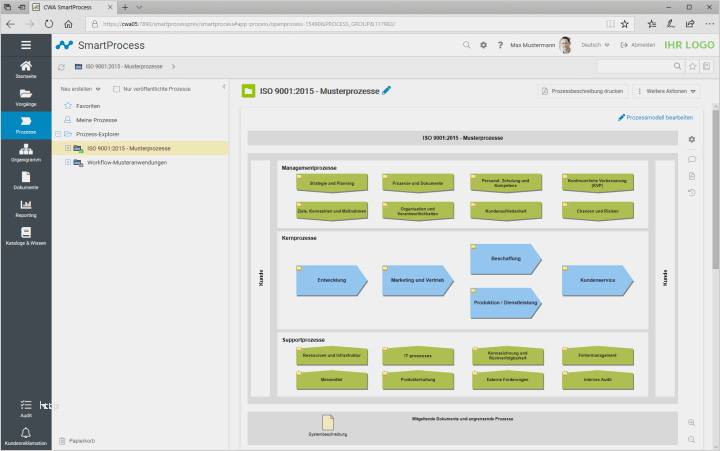
Task: Open the Neu erstellen dropdown
Action: click(80, 89)
